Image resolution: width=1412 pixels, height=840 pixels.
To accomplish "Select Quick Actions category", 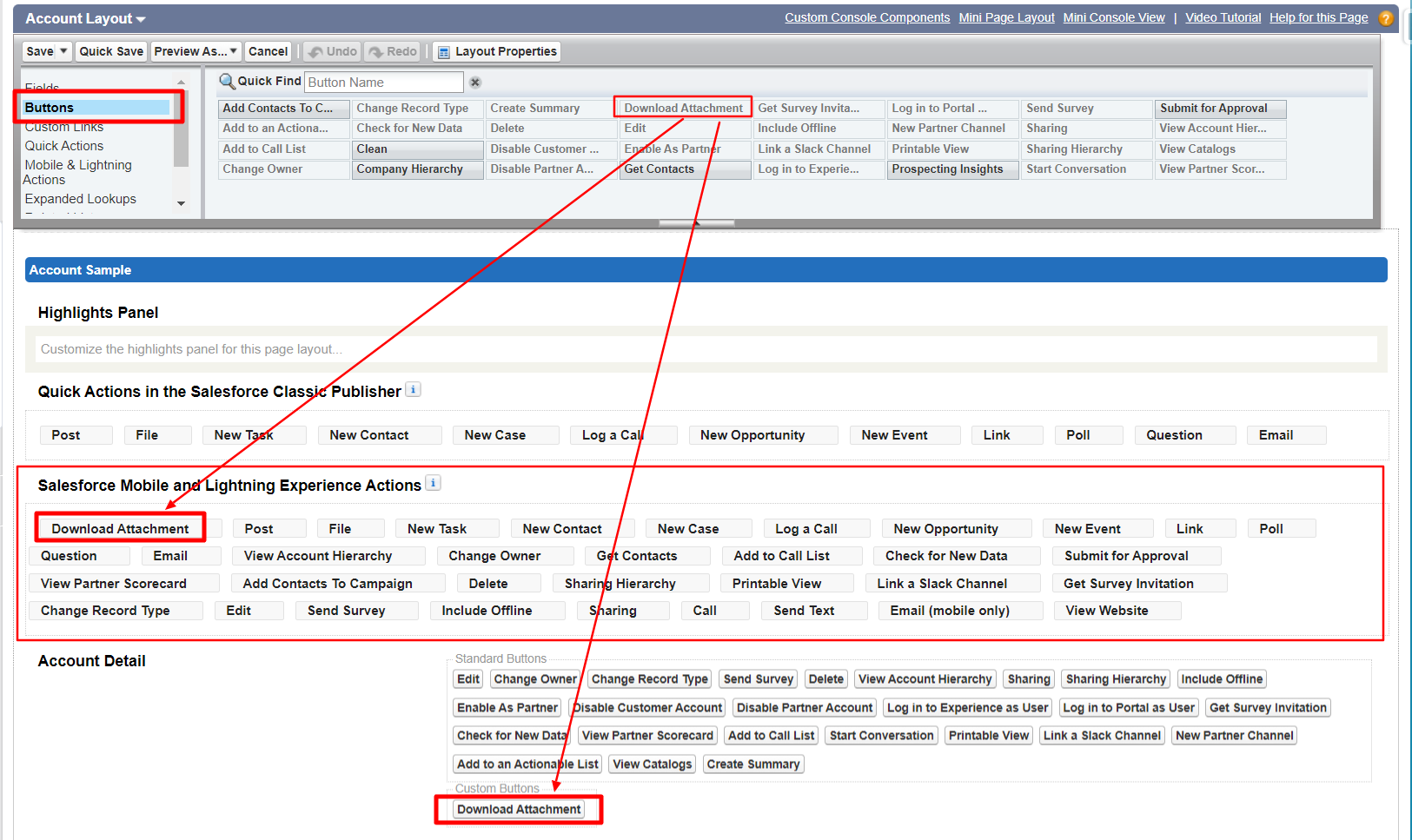I will [64, 146].
